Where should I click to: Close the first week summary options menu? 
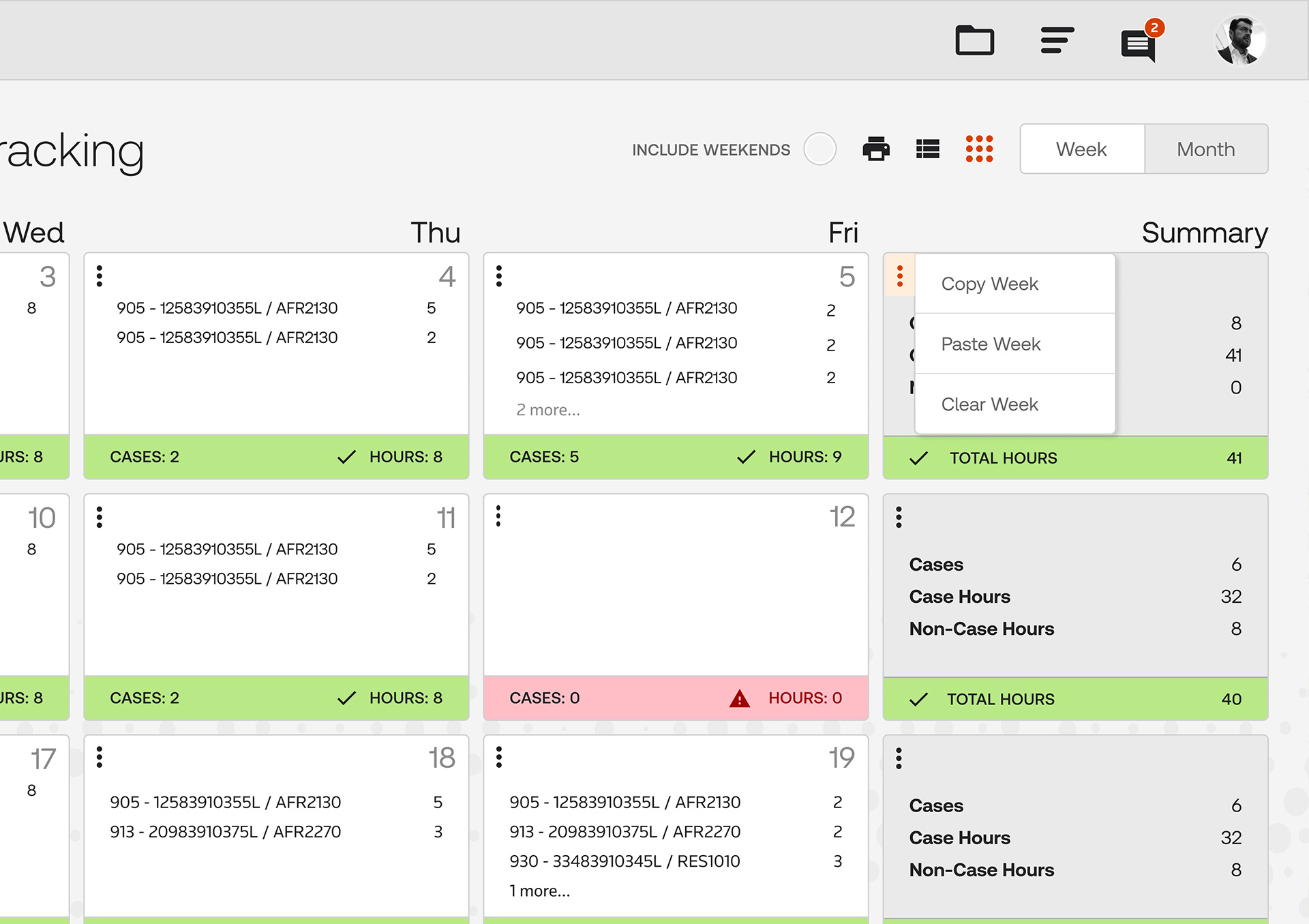pos(899,275)
